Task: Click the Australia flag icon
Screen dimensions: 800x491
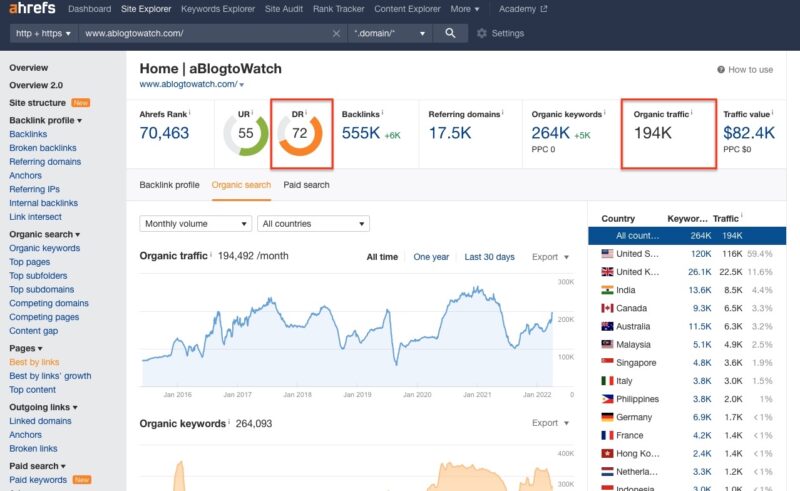Action: point(607,326)
